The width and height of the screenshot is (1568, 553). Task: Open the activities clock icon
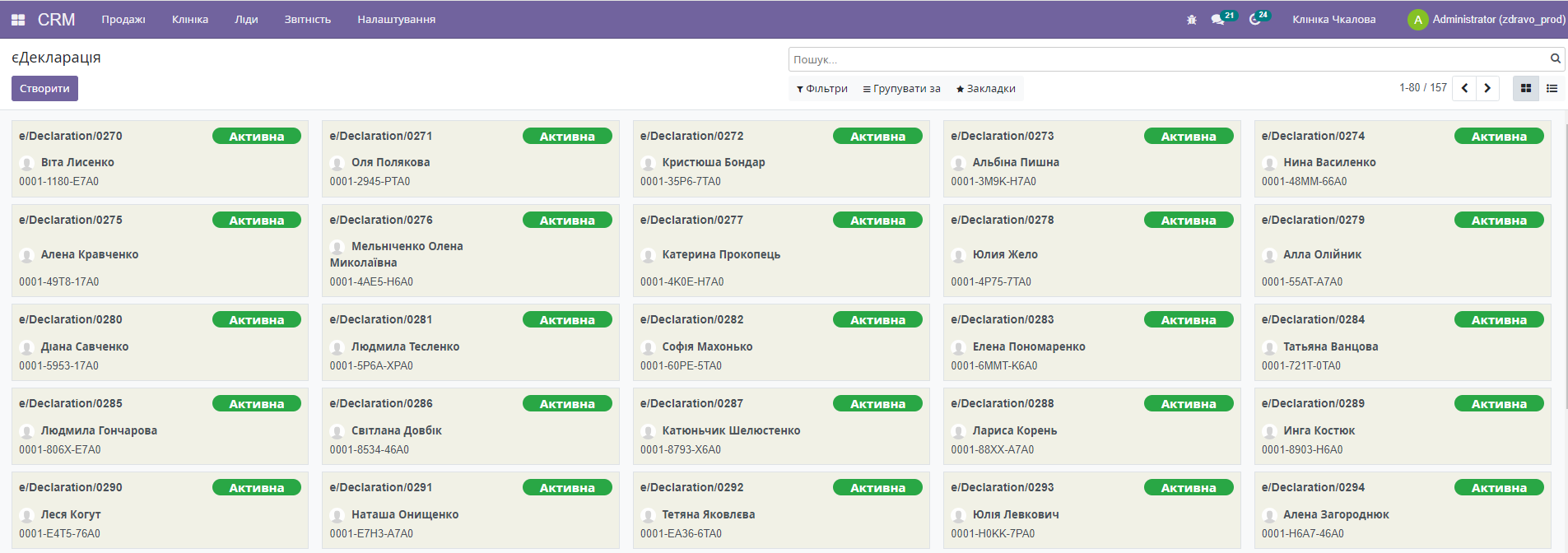(x=1254, y=20)
